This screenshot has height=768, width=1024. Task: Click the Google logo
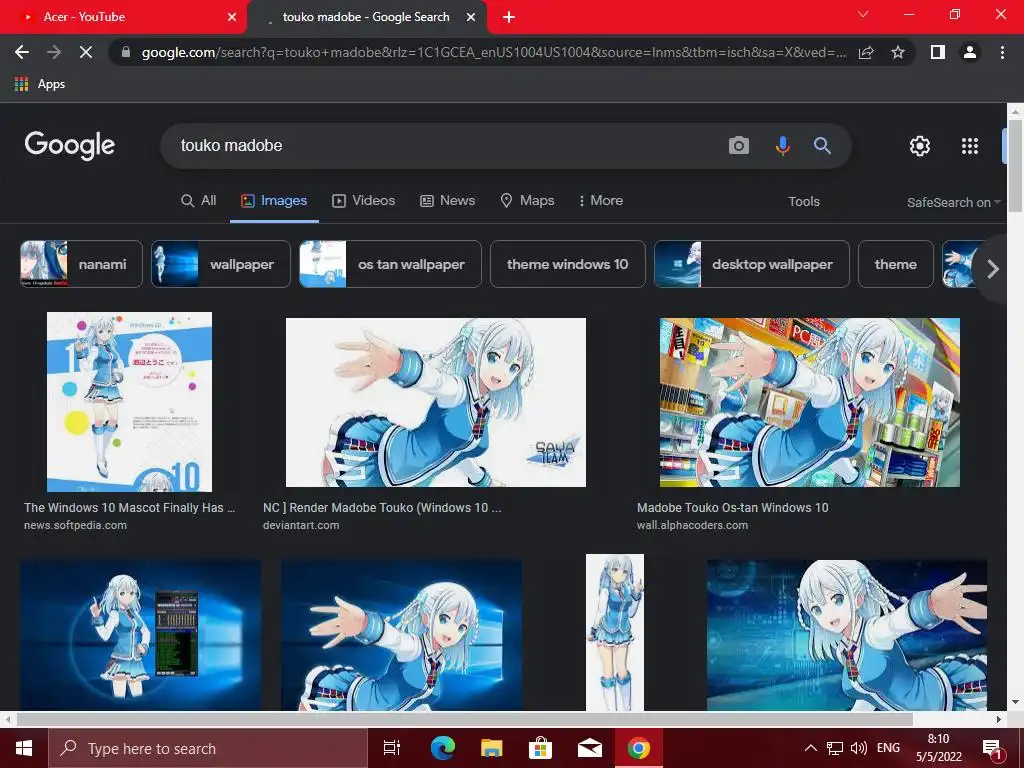(70, 145)
